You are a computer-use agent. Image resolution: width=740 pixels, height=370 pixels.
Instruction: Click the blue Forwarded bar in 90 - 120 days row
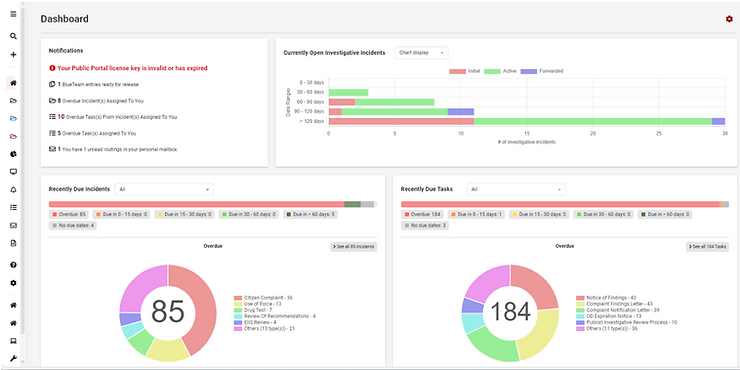pyautogui.click(x=461, y=112)
